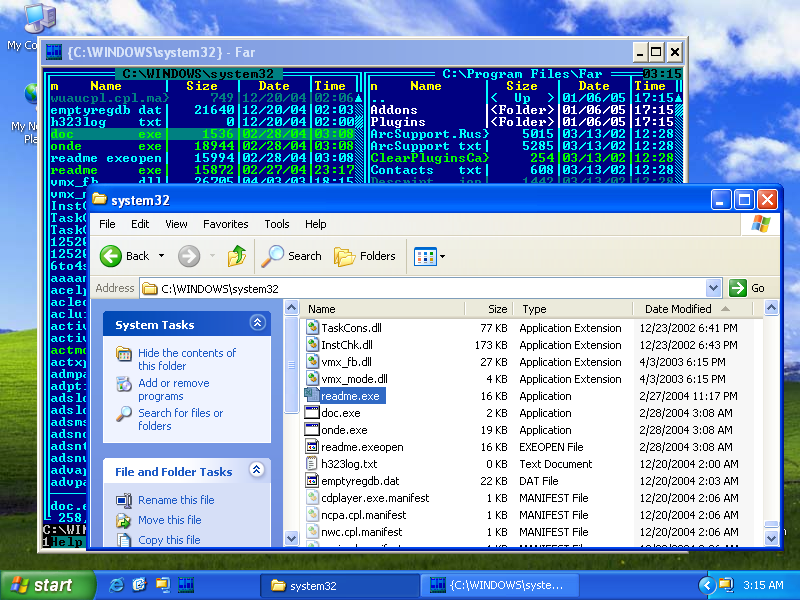Click Copy this file link
800x600 pixels.
click(x=169, y=540)
